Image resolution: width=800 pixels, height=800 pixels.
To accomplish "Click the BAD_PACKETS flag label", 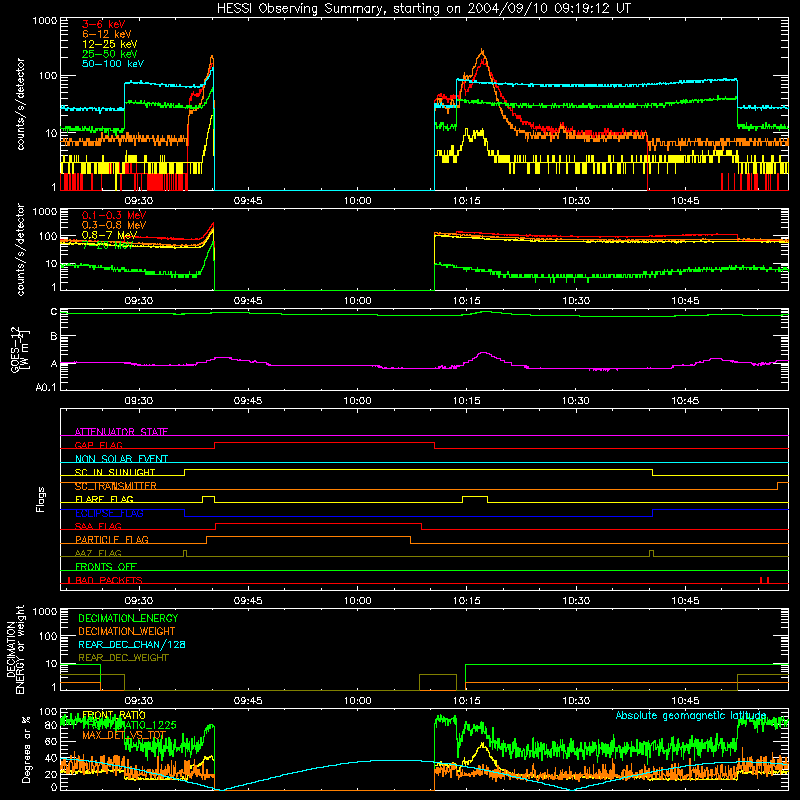I will point(109,580).
